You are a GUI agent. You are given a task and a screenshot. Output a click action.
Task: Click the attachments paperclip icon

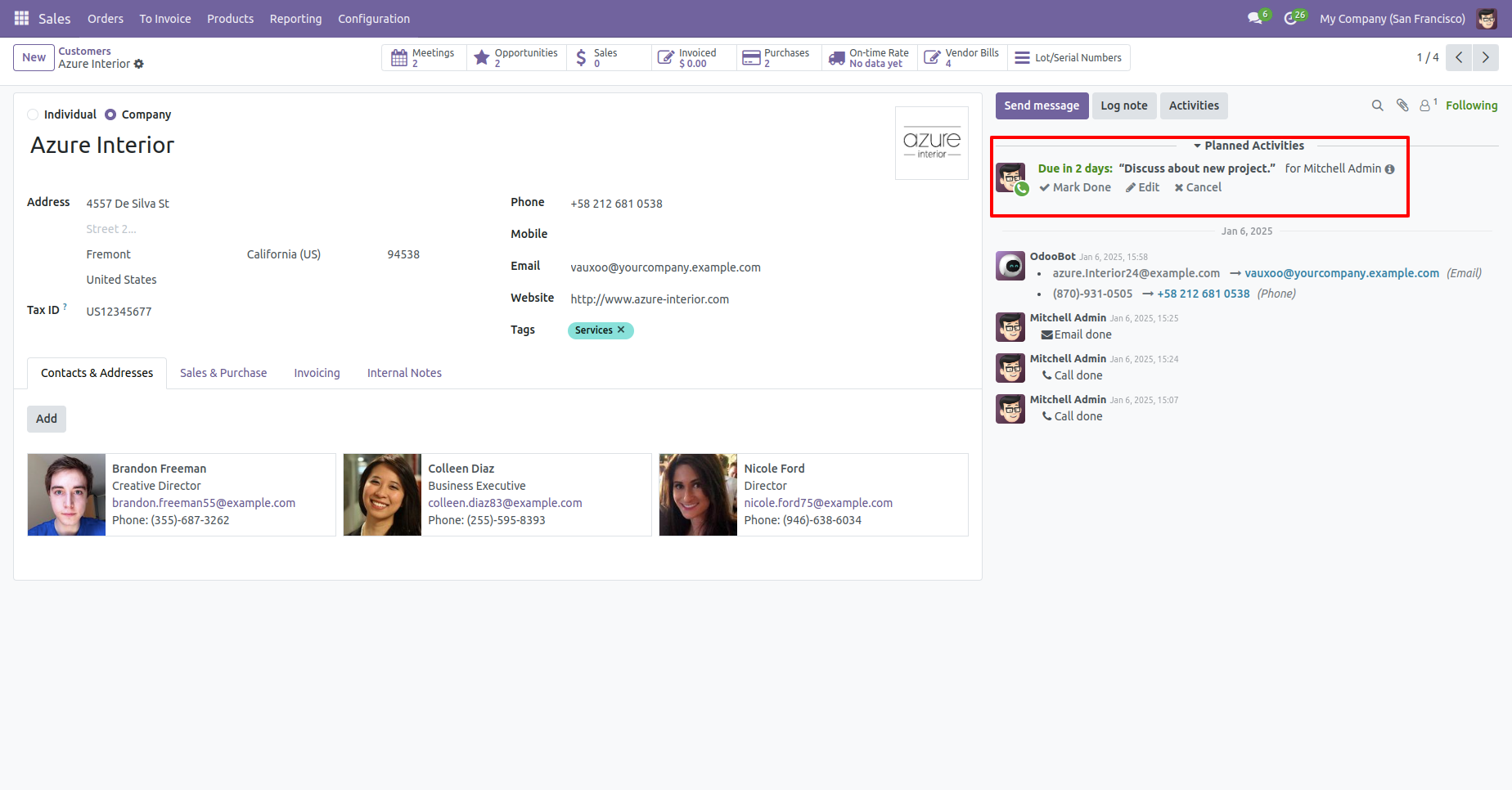1402,105
